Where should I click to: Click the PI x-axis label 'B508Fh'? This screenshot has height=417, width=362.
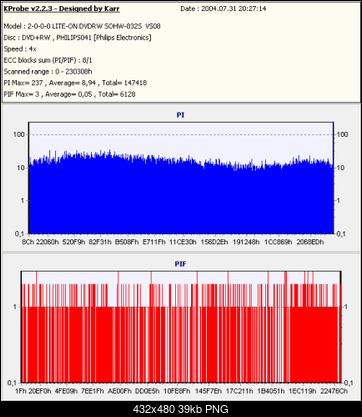(x=127, y=242)
